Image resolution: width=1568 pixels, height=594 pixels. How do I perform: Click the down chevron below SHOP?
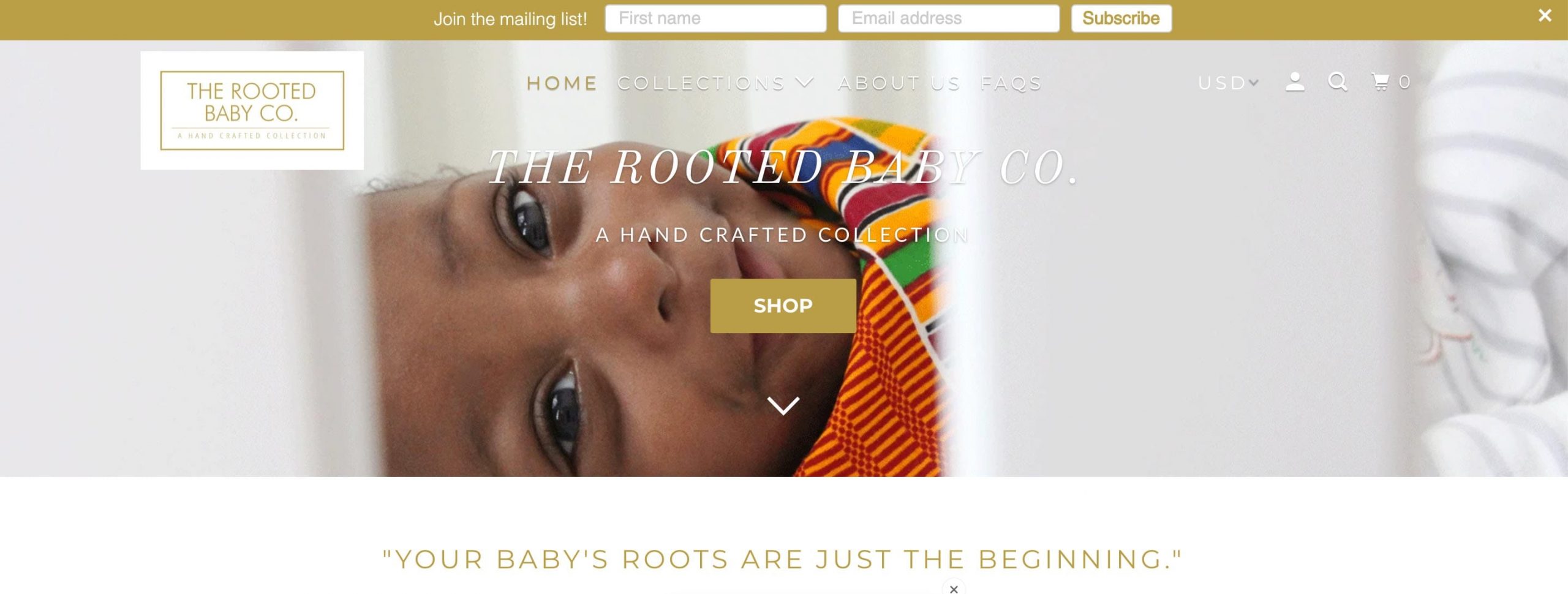tap(783, 405)
